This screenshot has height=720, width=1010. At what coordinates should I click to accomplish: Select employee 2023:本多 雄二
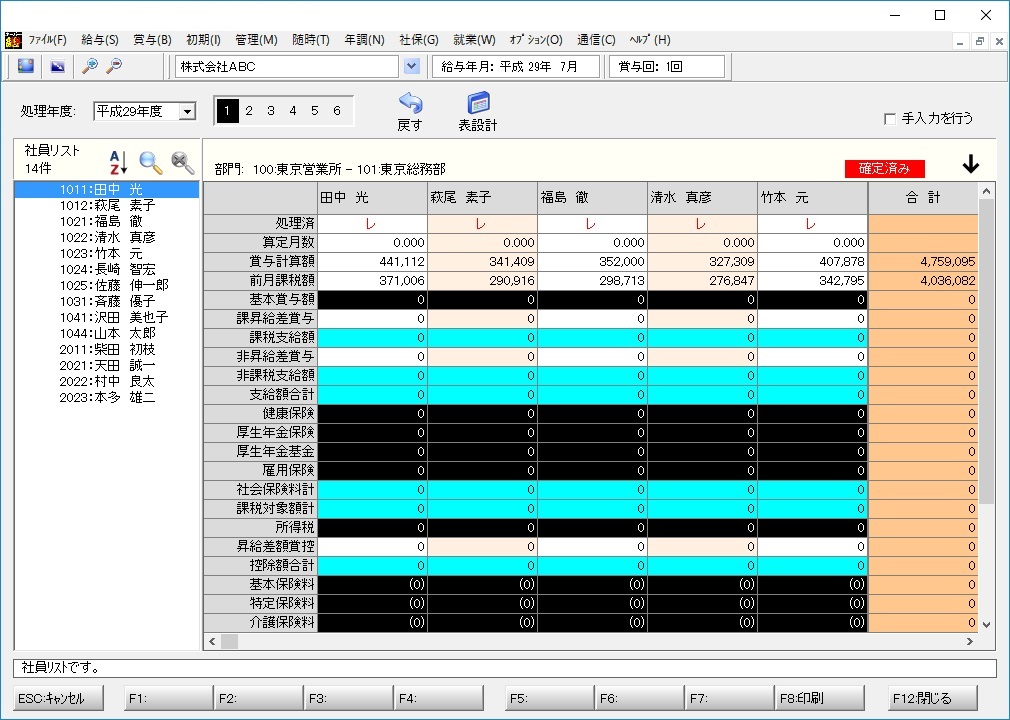[x=107, y=397]
